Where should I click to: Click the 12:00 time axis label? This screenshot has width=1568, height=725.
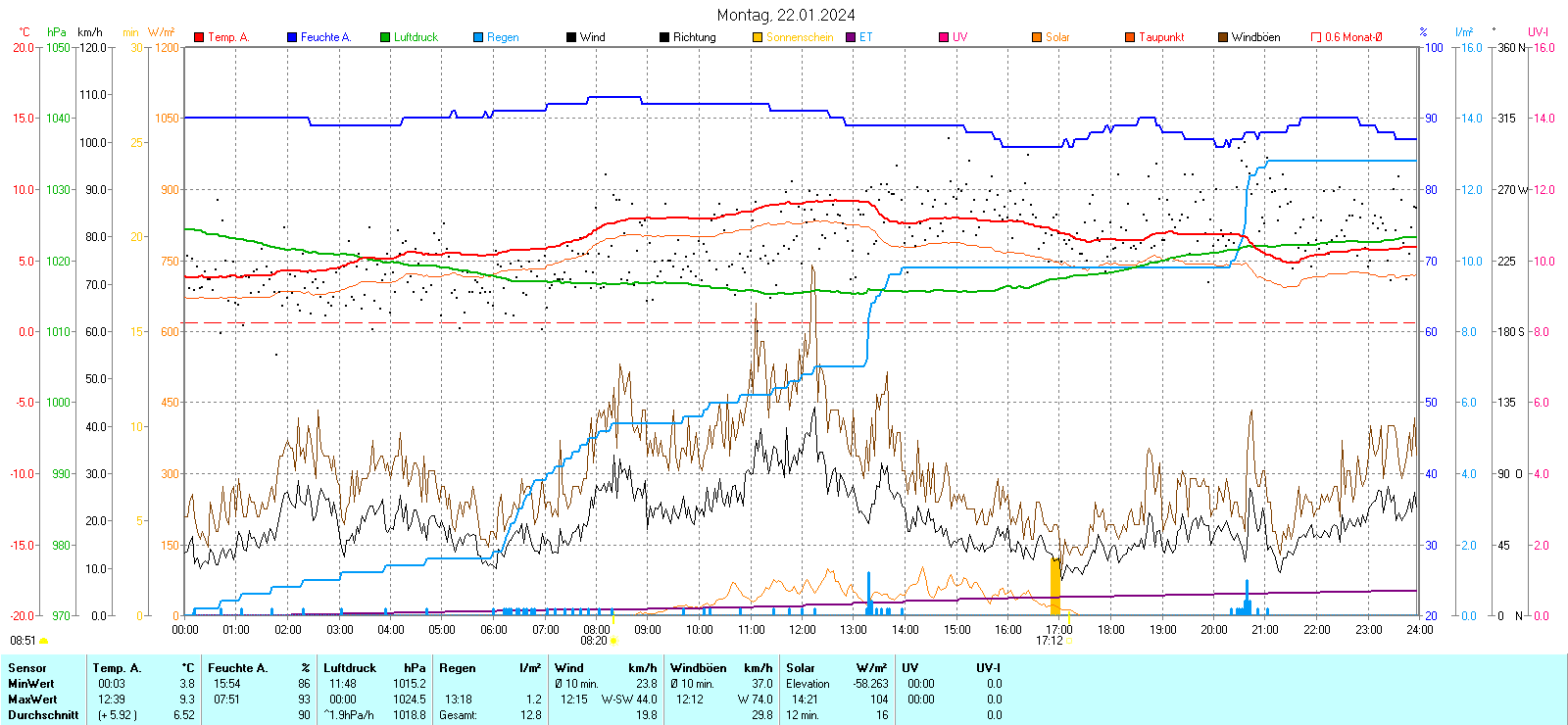[803, 629]
